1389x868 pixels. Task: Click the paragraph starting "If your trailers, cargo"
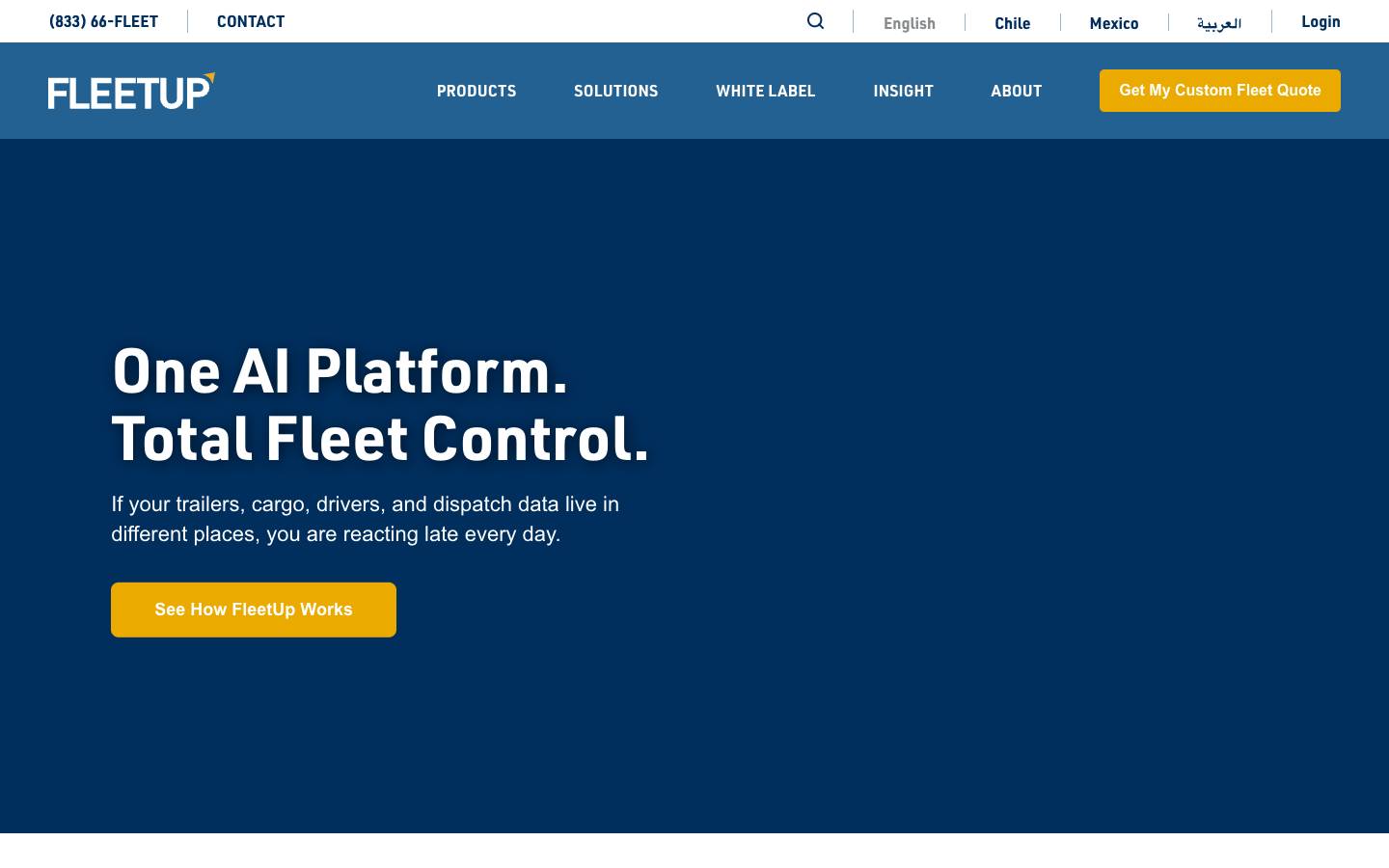tap(366, 519)
